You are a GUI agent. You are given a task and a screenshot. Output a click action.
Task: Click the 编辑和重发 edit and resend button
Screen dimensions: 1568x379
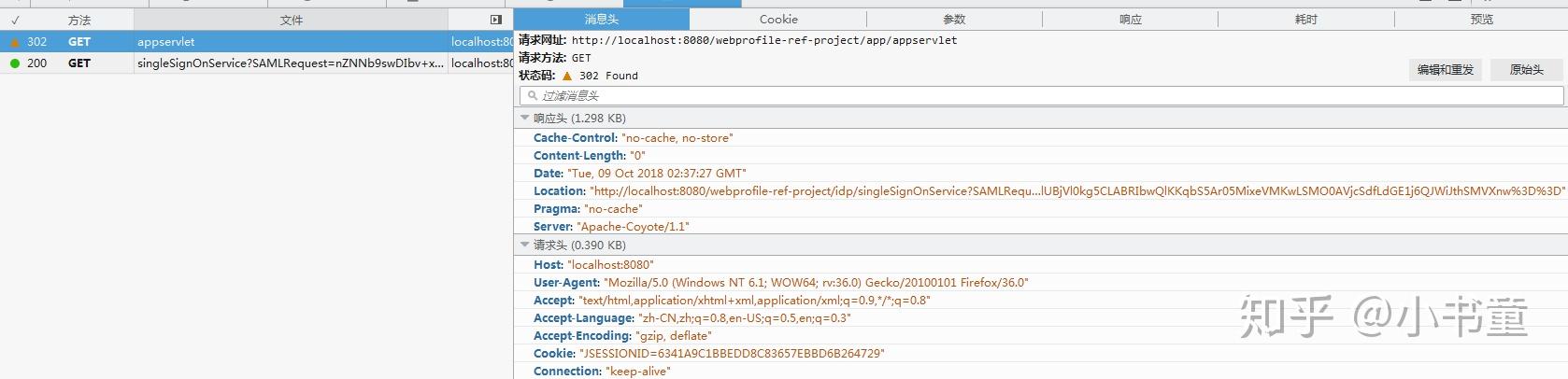point(1445,70)
